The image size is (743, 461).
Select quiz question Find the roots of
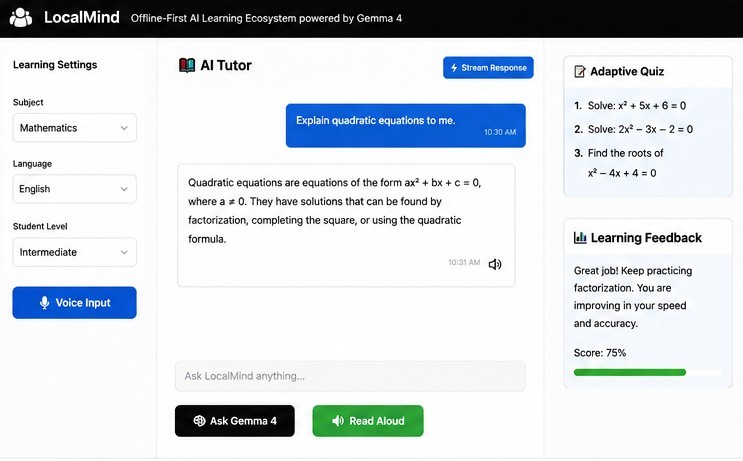pyautogui.click(x=619, y=163)
